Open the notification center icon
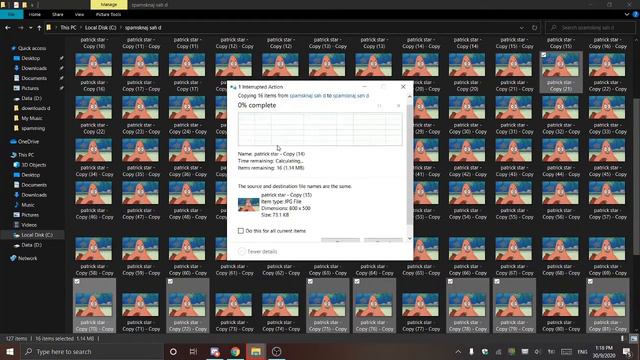This screenshot has width=640, height=360. [x=627, y=351]
